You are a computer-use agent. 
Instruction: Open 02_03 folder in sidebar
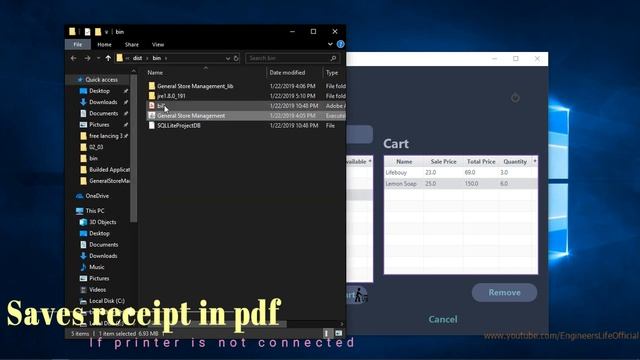(96, 147)
